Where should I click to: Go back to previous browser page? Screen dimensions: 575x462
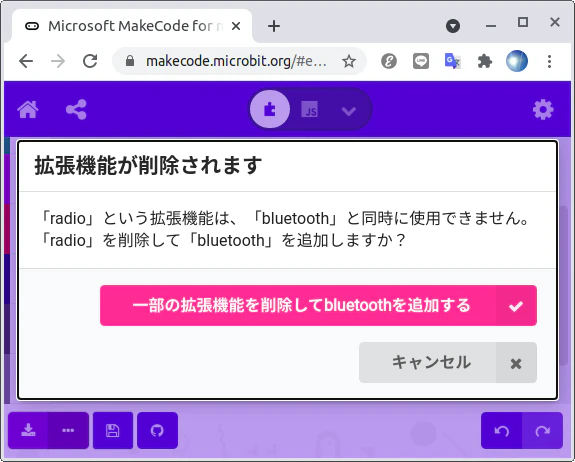click(x=26, y=61)
